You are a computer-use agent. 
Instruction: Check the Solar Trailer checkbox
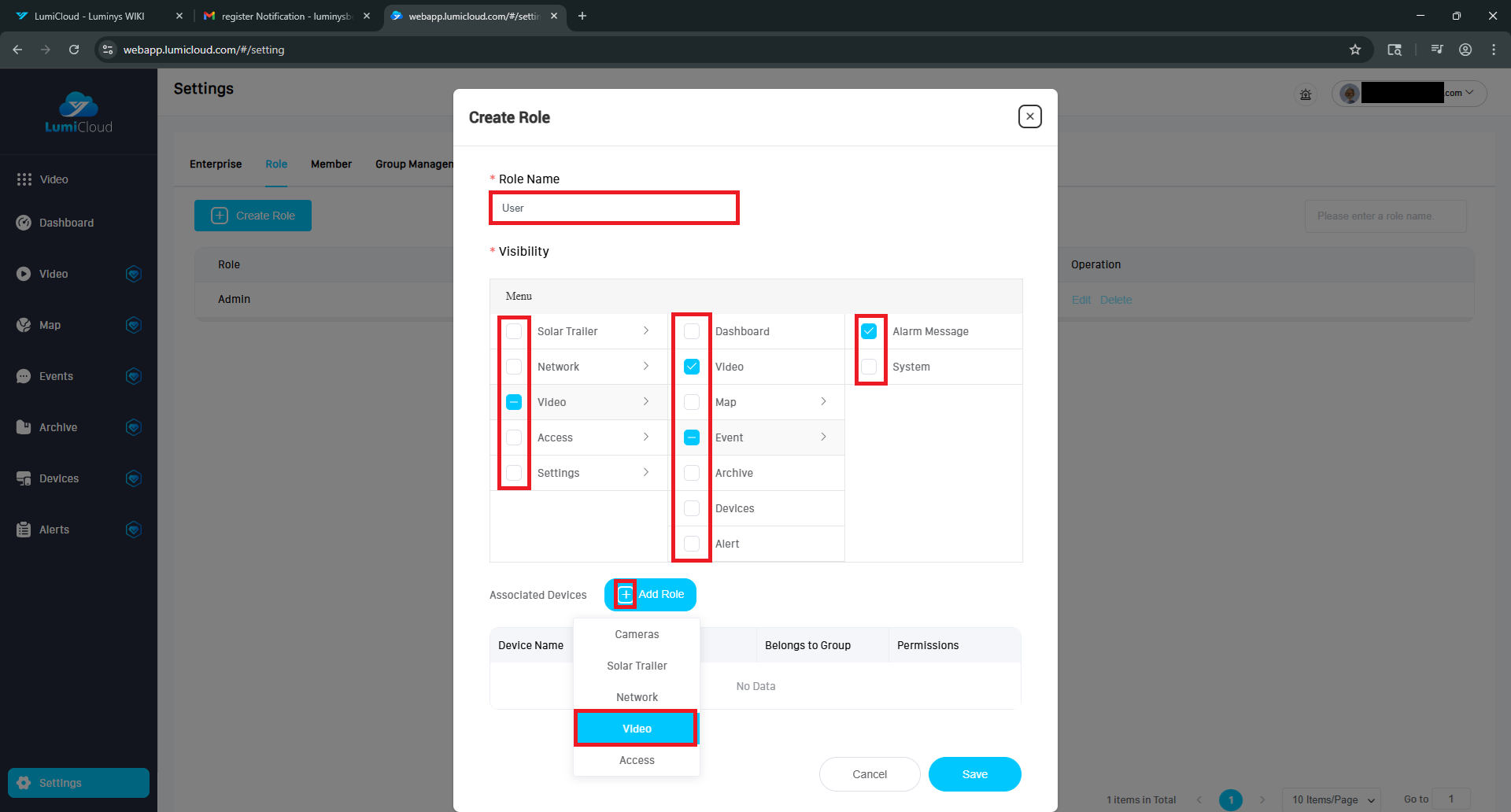click(x=514, y=331)
